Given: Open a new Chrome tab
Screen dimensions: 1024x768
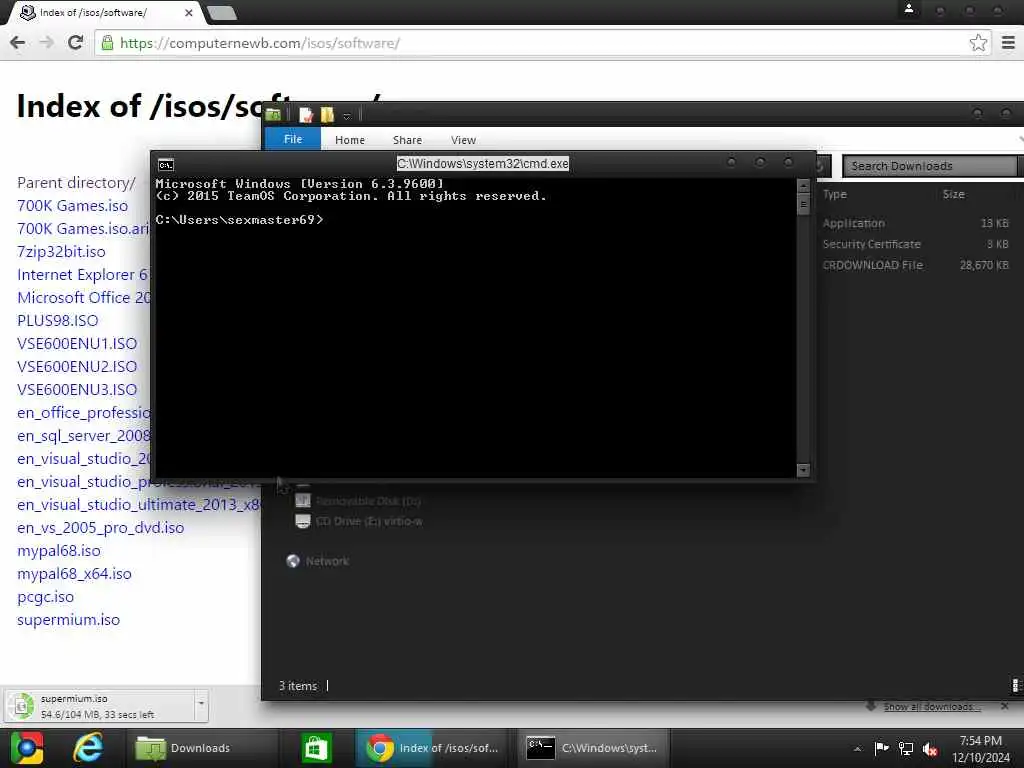Looking at the screenshot, I should pos(221,12).
